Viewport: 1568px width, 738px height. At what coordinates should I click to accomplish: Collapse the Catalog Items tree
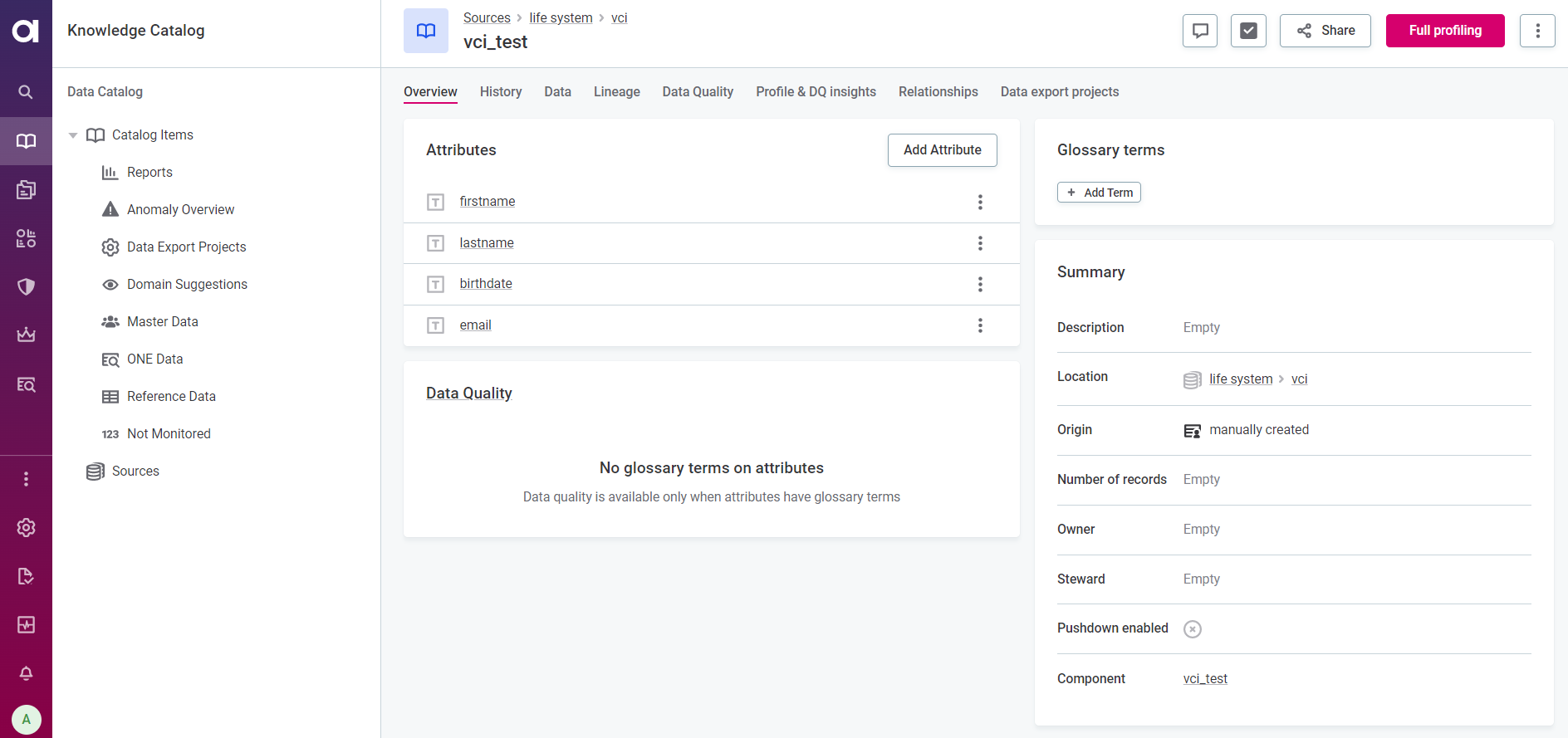pos(73,135)
